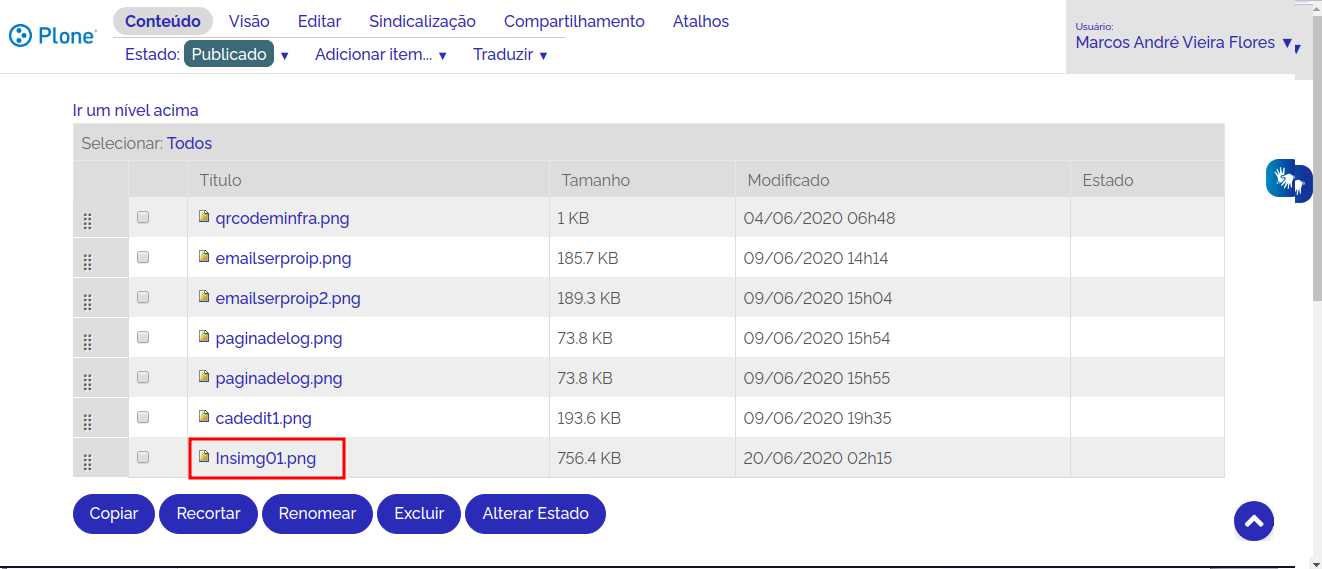Click the Alterar Estado button
Screen dimensions: 1322x569
tap(535, 513)
